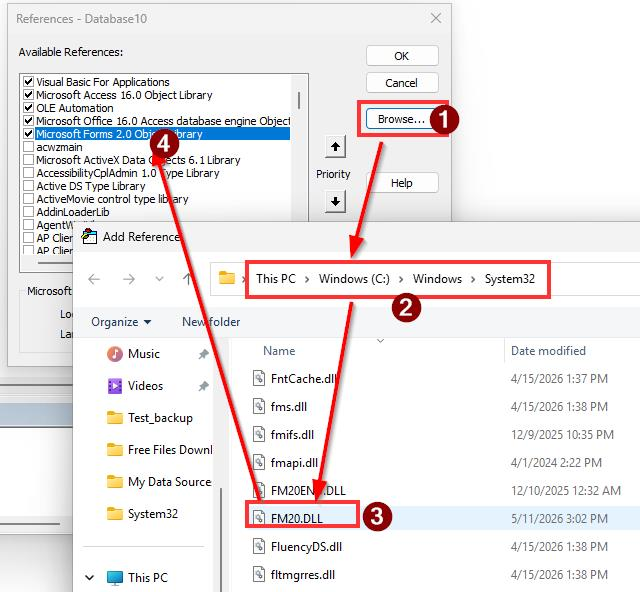Sort files by Date modified column
The image size is (640, 592).
[548, 351]
